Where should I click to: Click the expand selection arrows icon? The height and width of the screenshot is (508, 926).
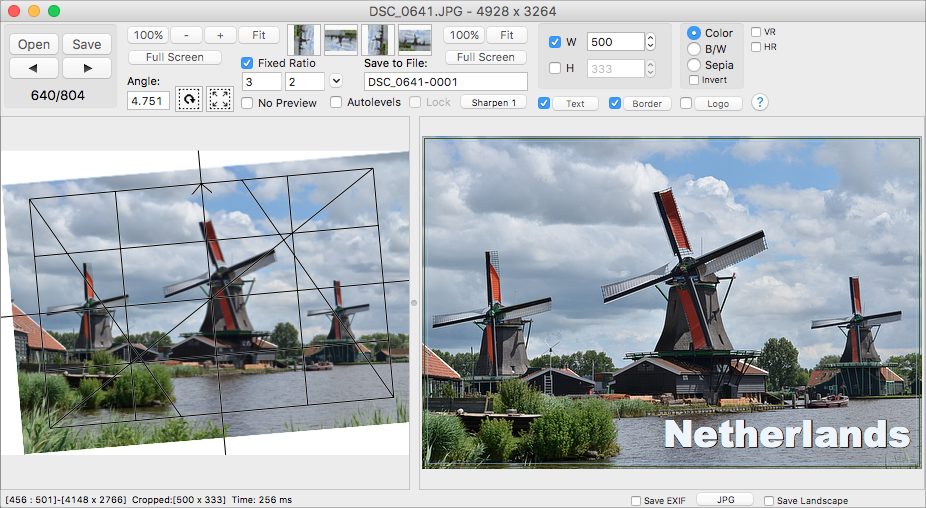point(220,99)
